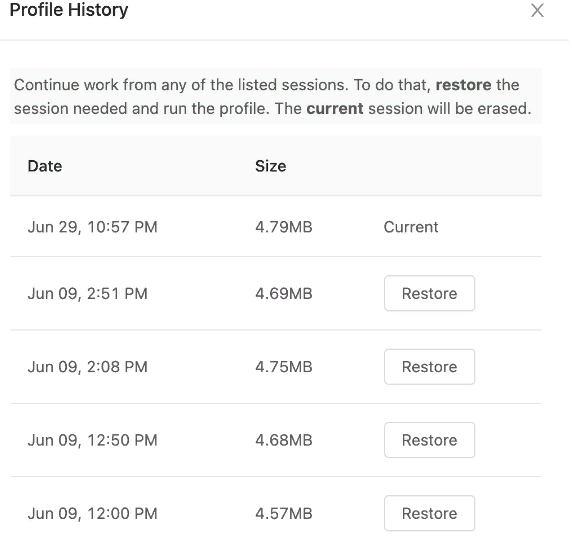Screen dimensions: 572x536
Task: Click the Date column header
Action: 45,166
